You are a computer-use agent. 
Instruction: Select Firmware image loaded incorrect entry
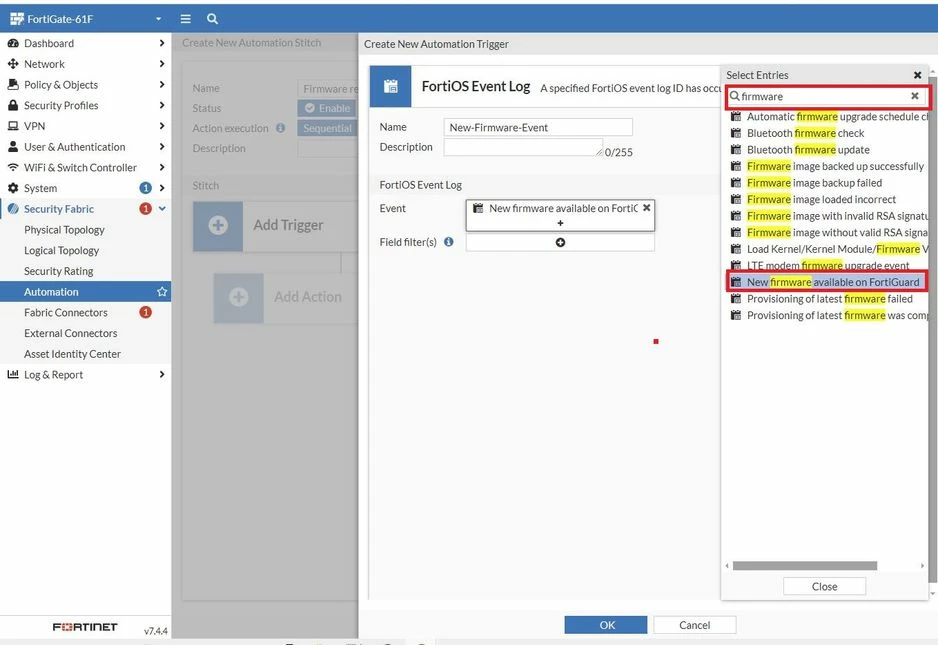click(829, 199)
